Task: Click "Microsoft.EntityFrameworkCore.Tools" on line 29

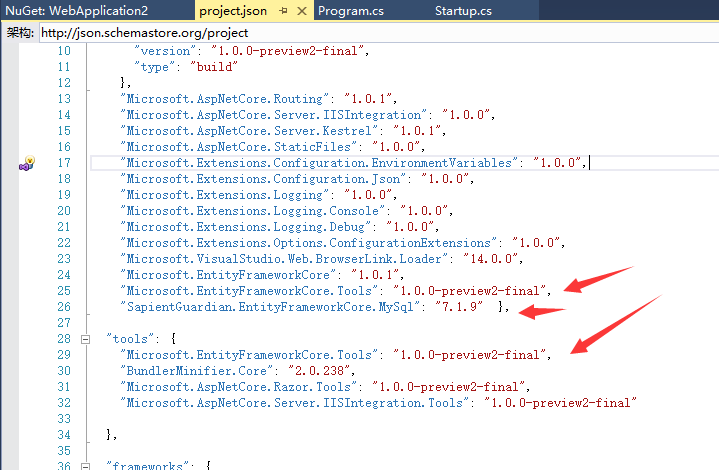Action: click(x=249, y=355)
